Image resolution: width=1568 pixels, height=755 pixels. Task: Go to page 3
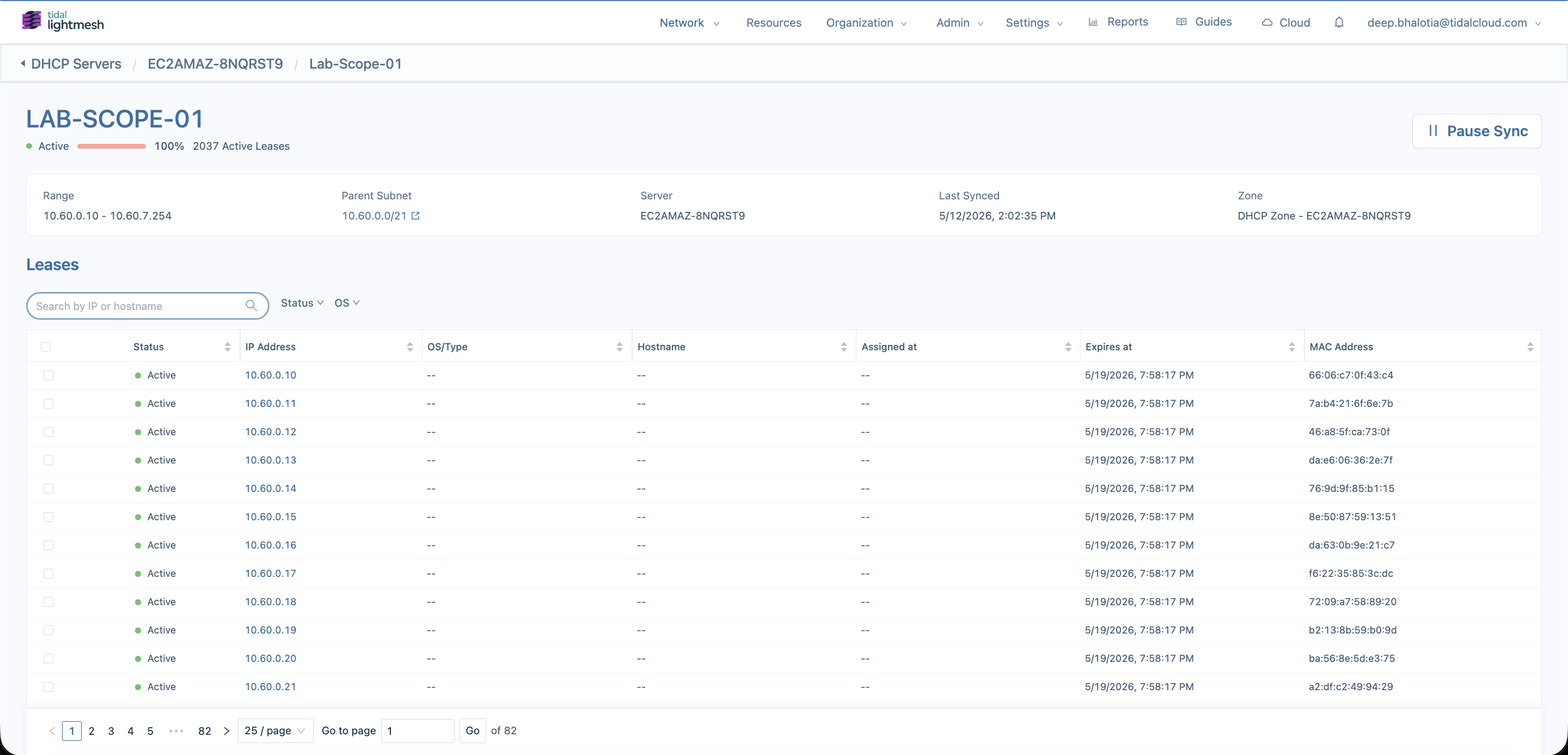111,730
